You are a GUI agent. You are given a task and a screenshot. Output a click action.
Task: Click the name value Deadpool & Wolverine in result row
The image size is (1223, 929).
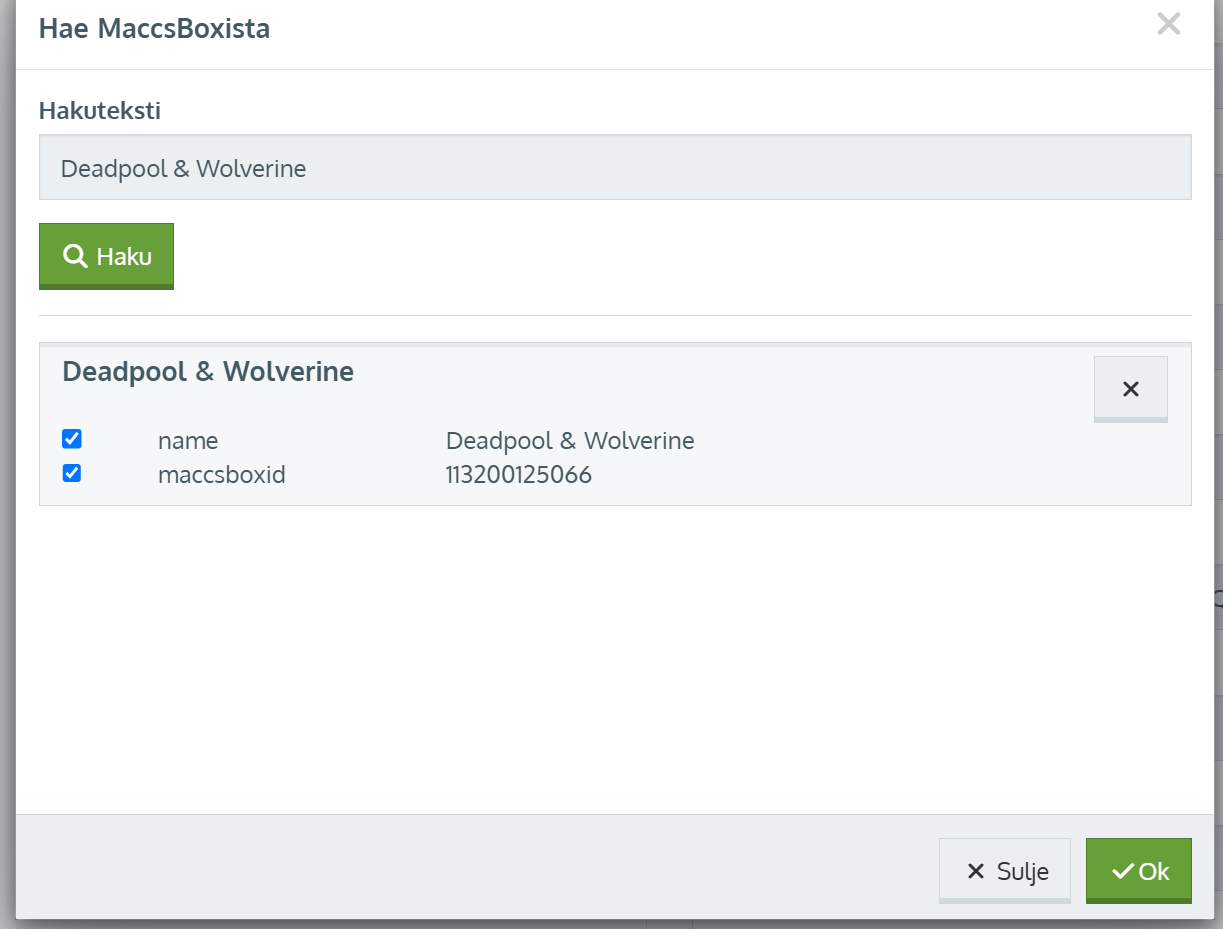569,441
